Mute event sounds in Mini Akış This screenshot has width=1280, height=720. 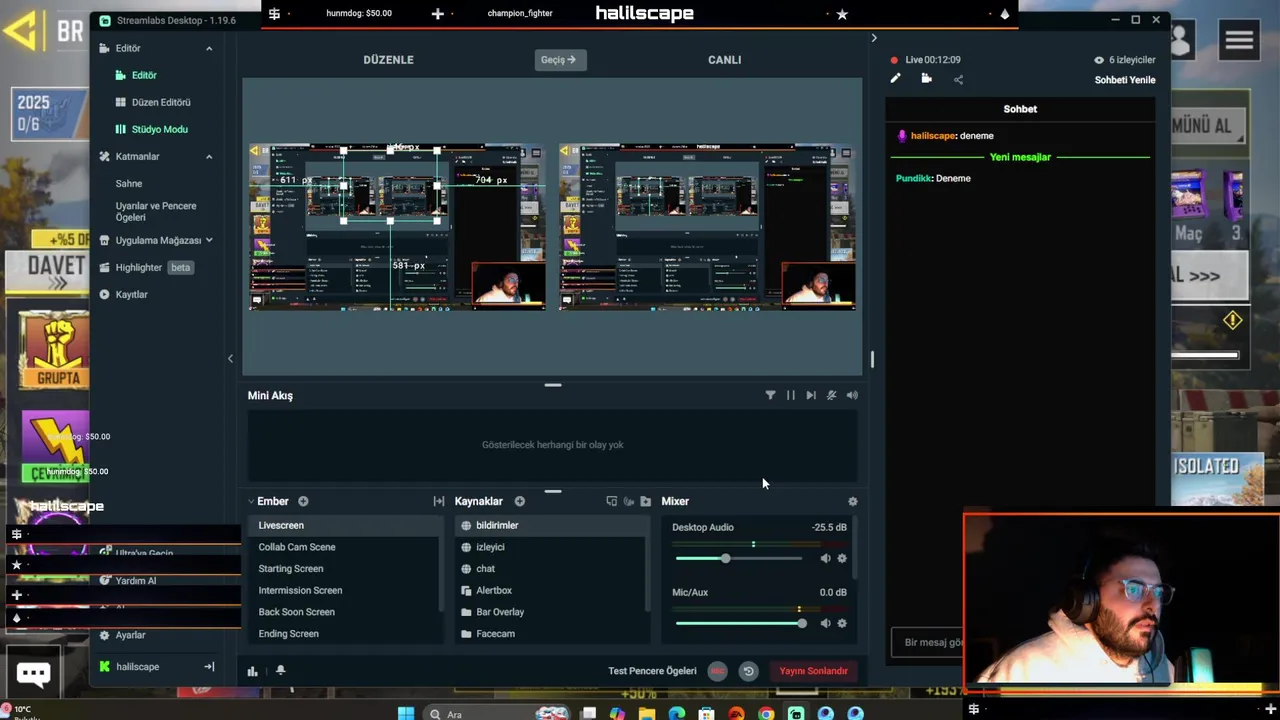pyautogui.click(x=831, y=395)
